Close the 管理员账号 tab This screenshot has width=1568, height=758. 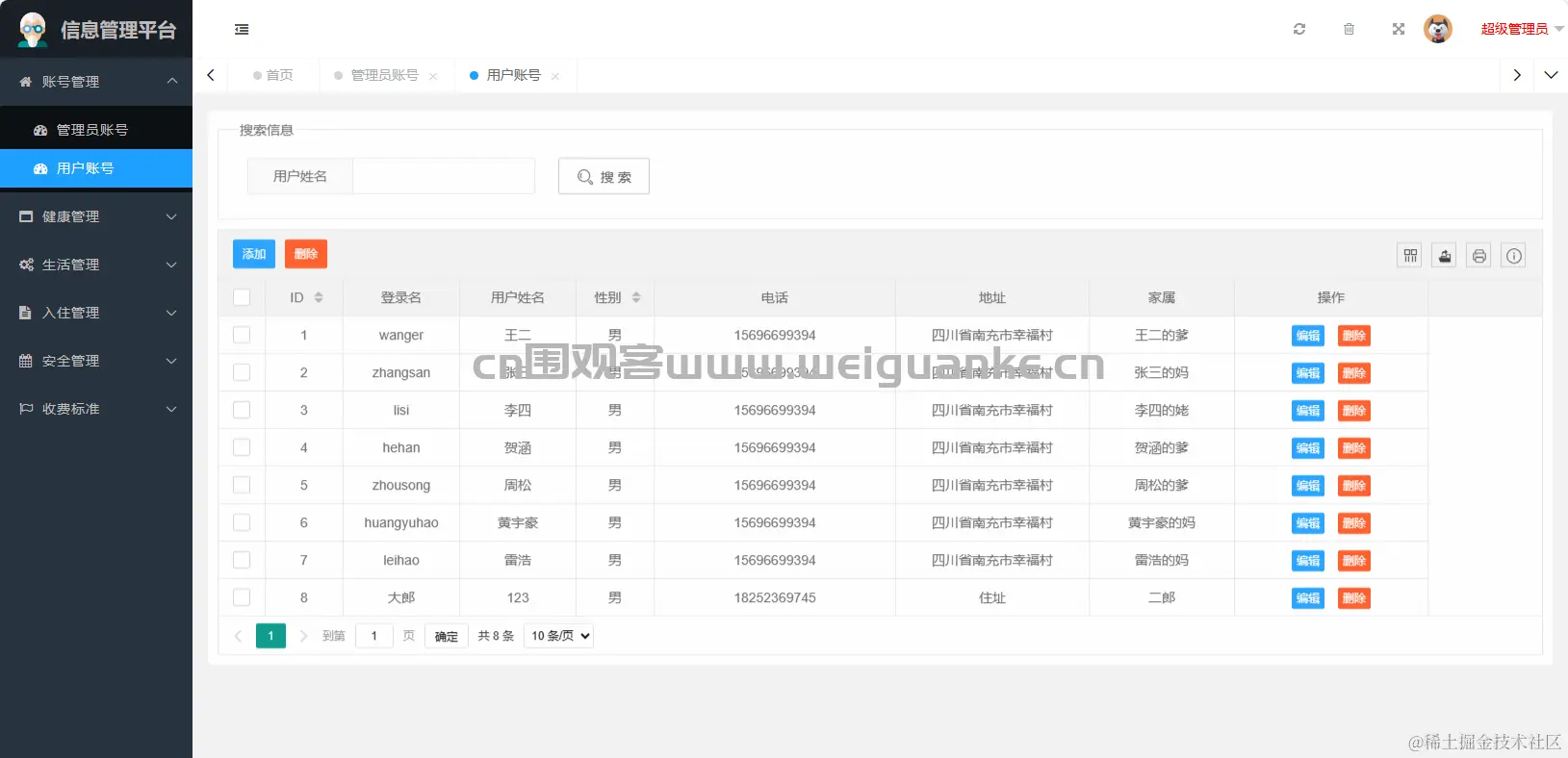(x=433, y=76)
